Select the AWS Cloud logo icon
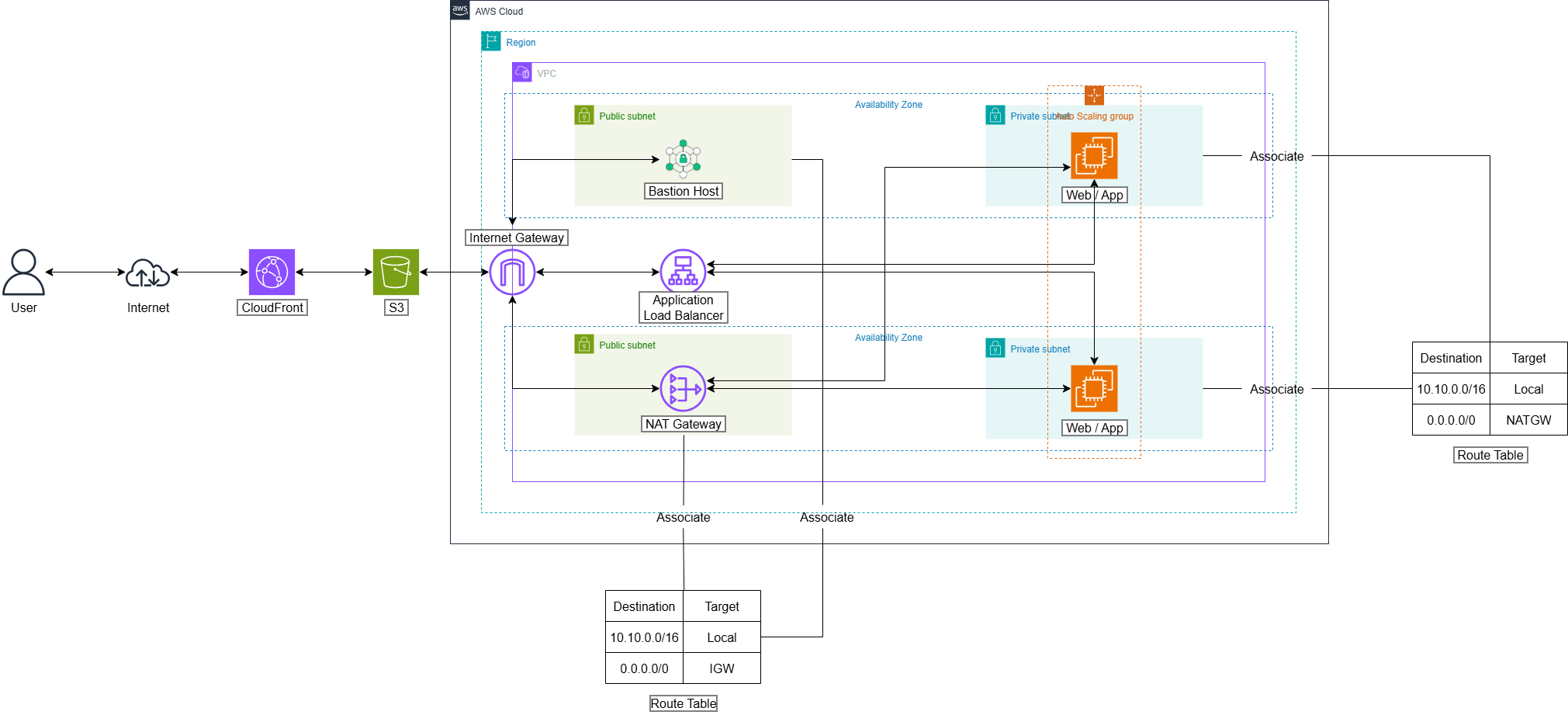The width and height of the screenshot is (1568, 715). [x=460, y=10]
